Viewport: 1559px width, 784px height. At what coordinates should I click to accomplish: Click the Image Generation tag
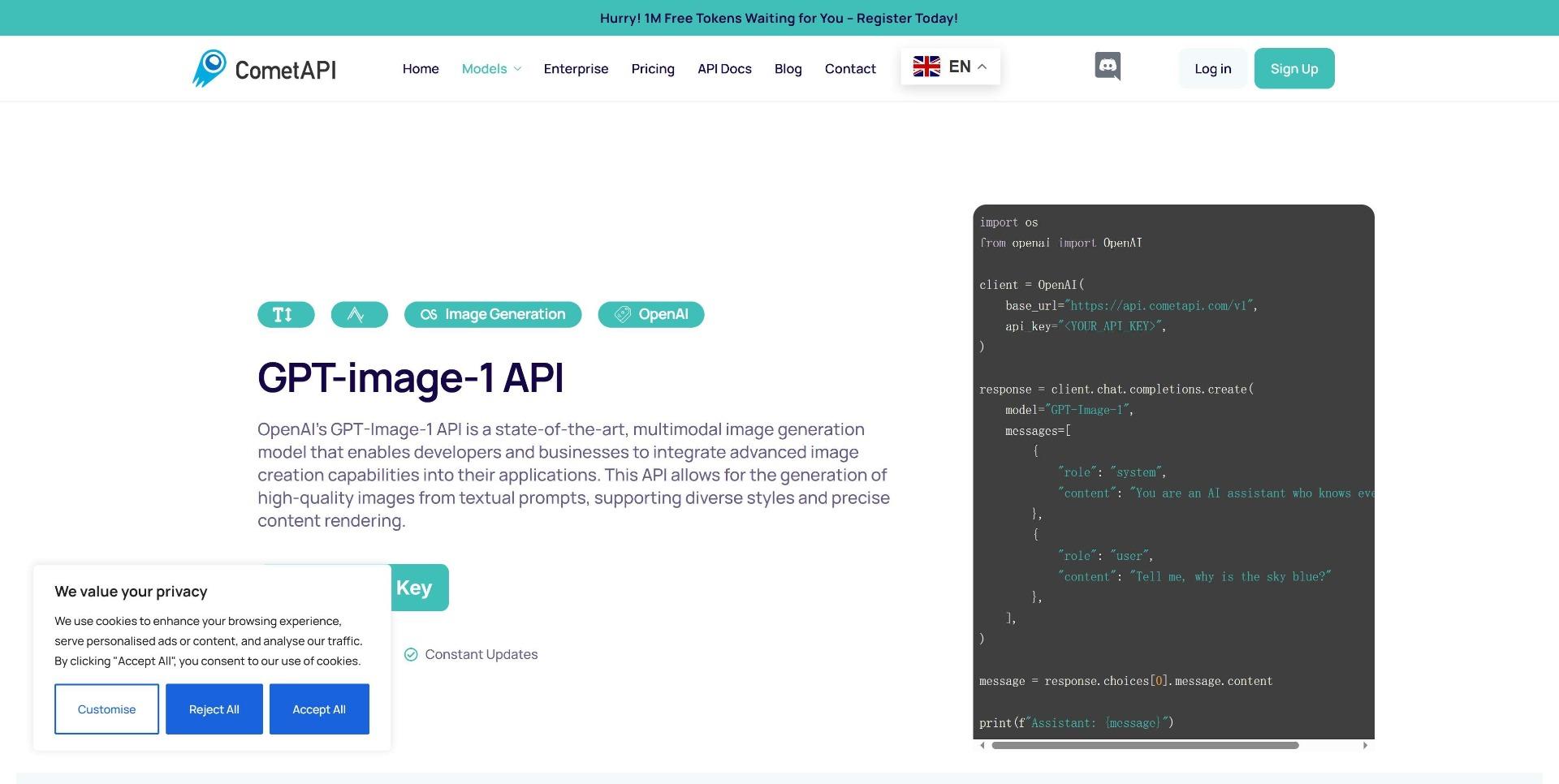pos(493,314)
